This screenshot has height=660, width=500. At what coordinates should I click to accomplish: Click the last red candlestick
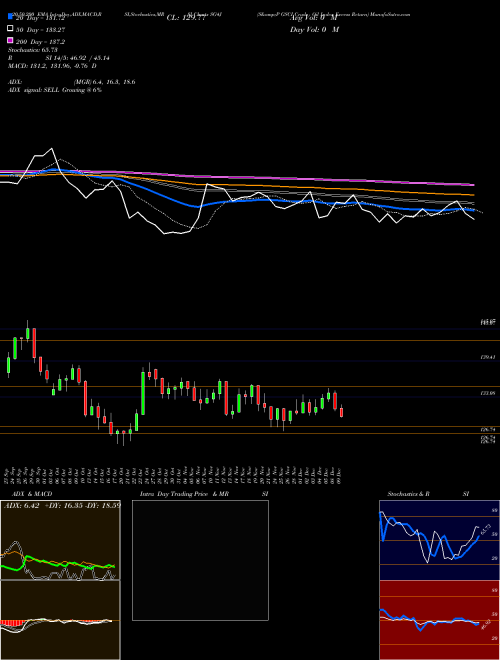(341, 412)
